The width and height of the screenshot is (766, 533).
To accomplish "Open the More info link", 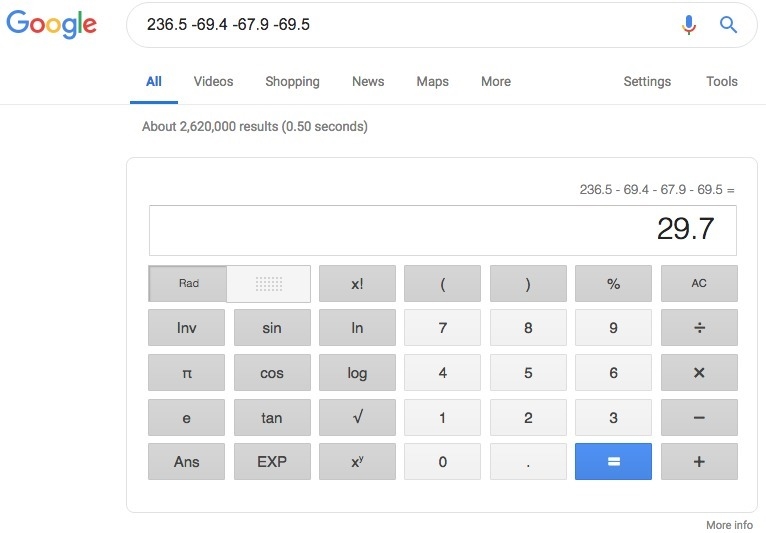I will [729, 525].
